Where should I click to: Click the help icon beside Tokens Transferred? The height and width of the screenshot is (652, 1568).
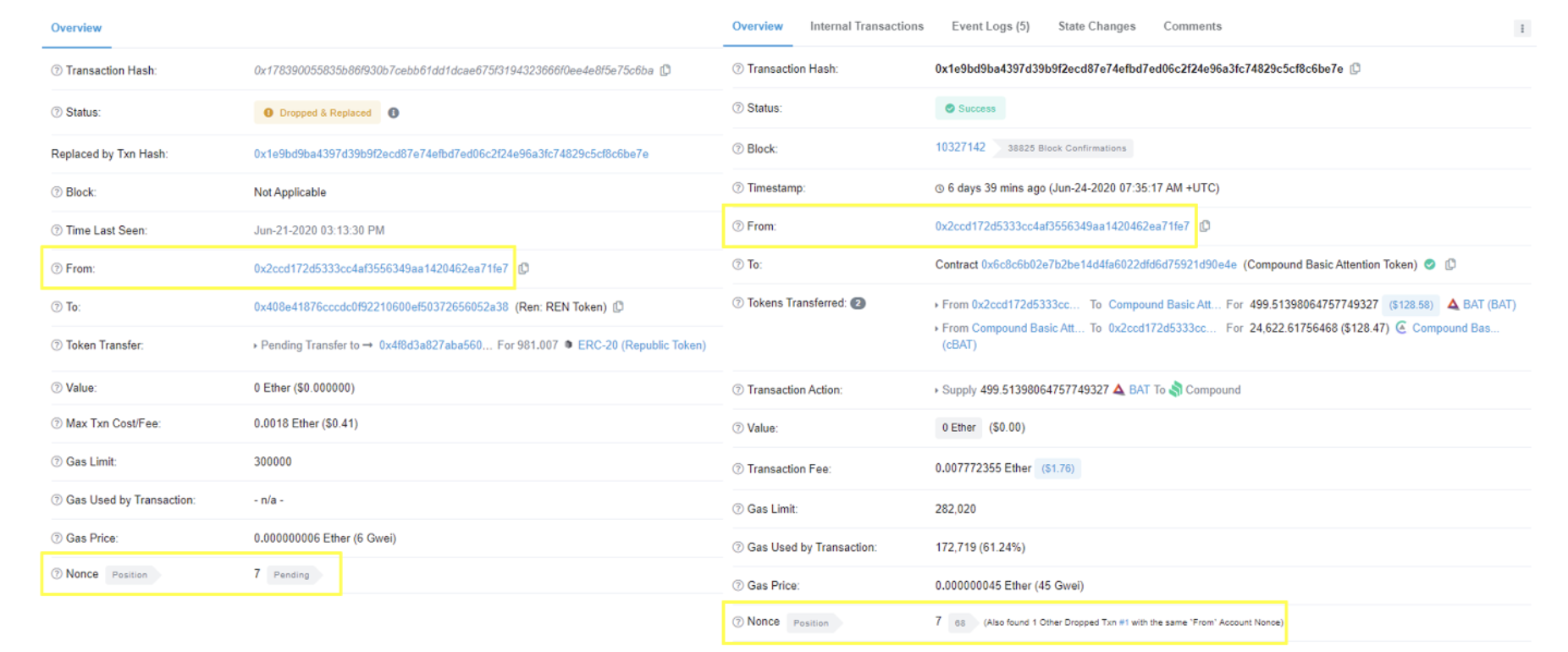pyautogui.click(x=737, y=303)
